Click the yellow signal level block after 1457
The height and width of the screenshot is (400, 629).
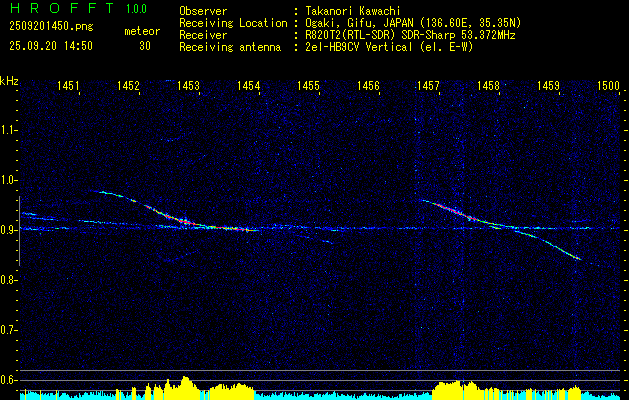(455, 389)
